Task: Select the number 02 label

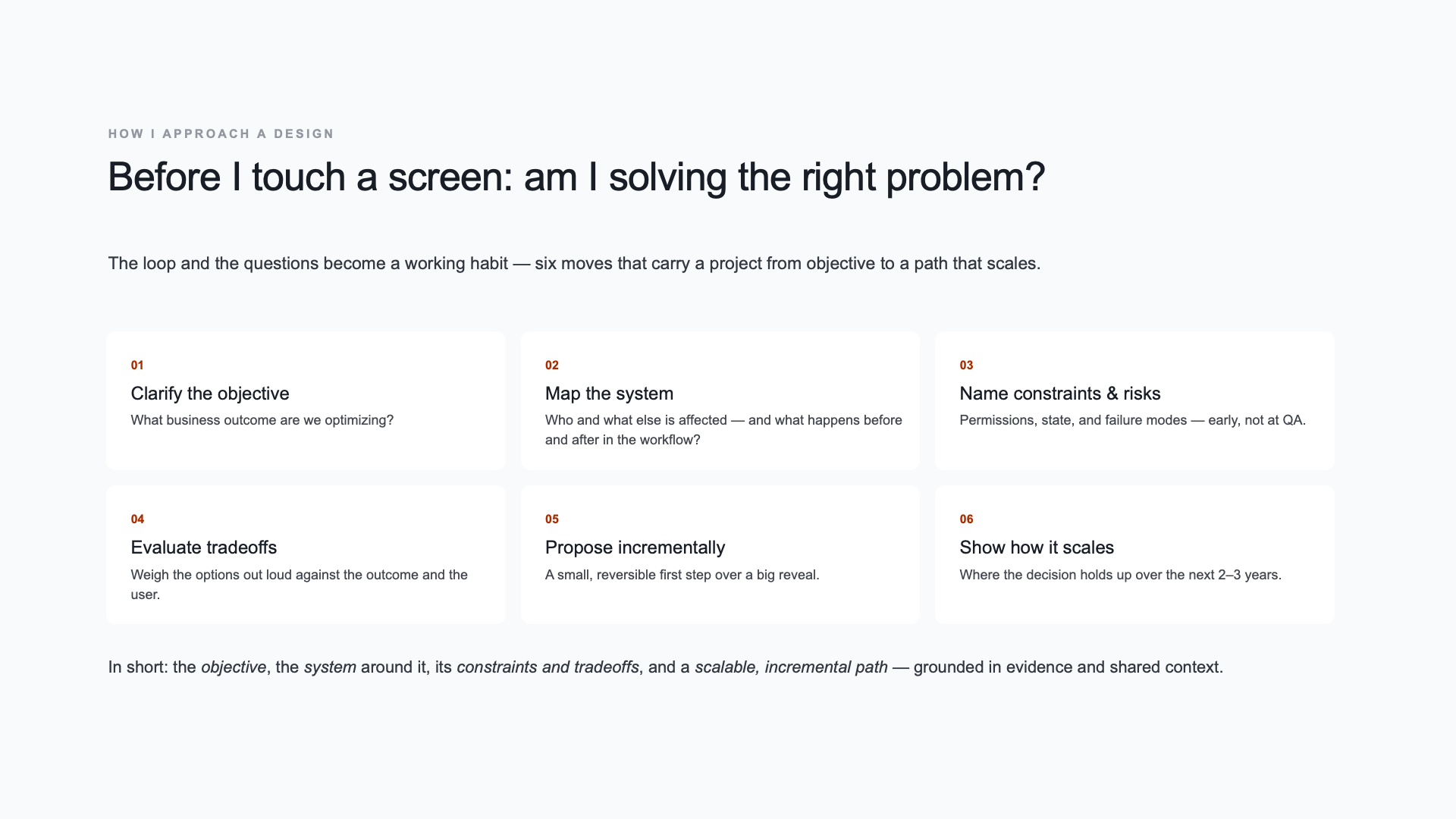Action: [552, 365]
